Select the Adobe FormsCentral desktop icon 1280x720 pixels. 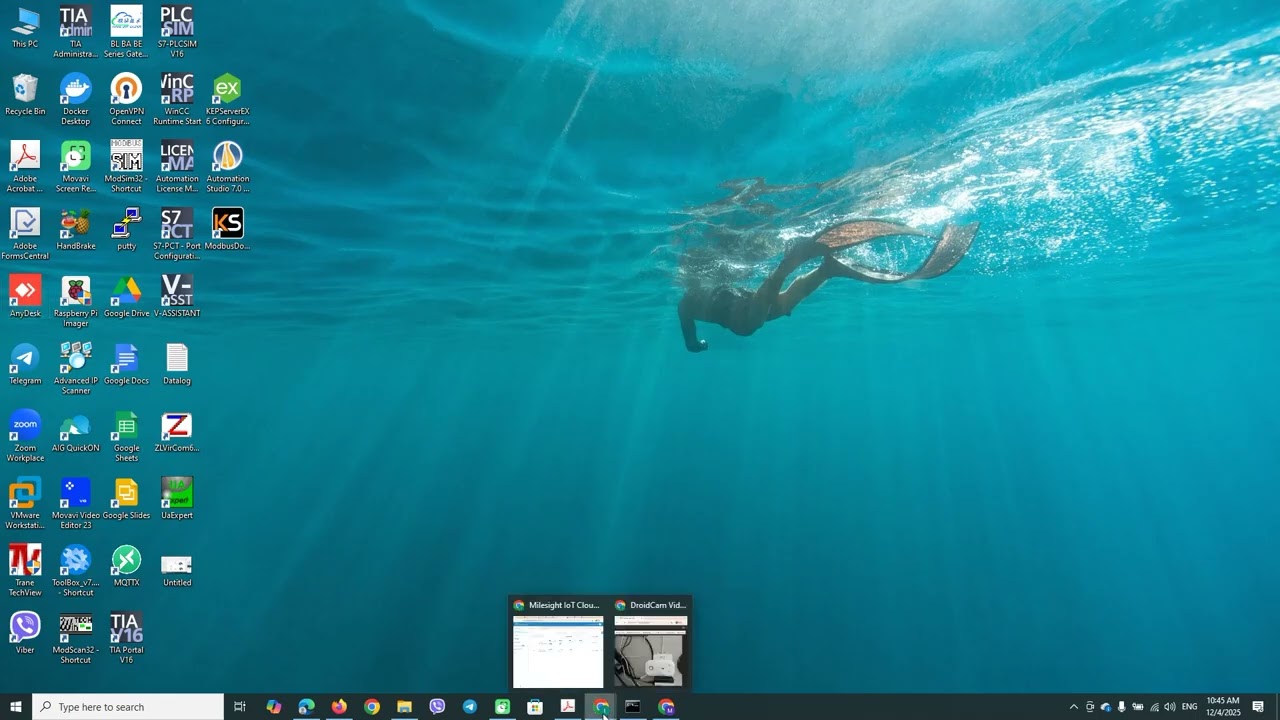pyautogui.click(x=25, y=234)
